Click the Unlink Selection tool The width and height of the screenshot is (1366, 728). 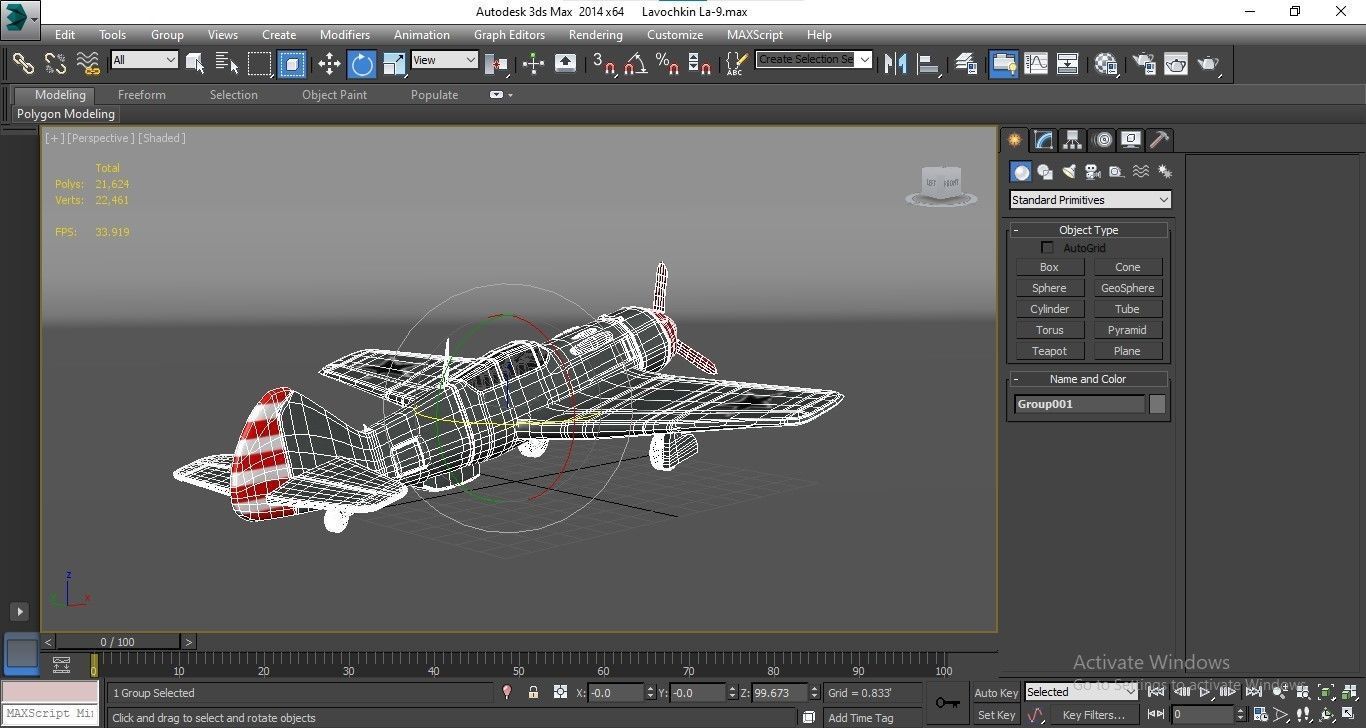click(56, 64)
